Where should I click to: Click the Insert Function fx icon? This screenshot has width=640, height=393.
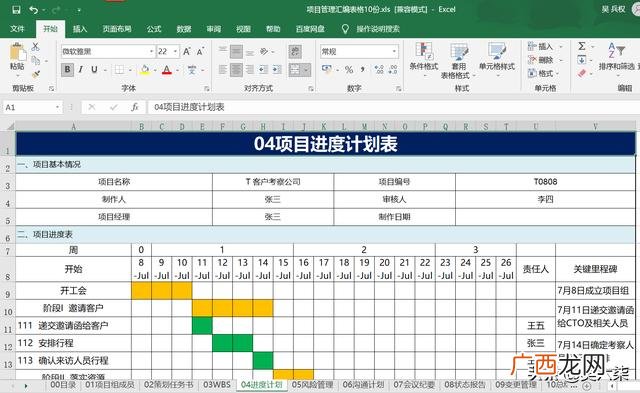click(135, 107)
